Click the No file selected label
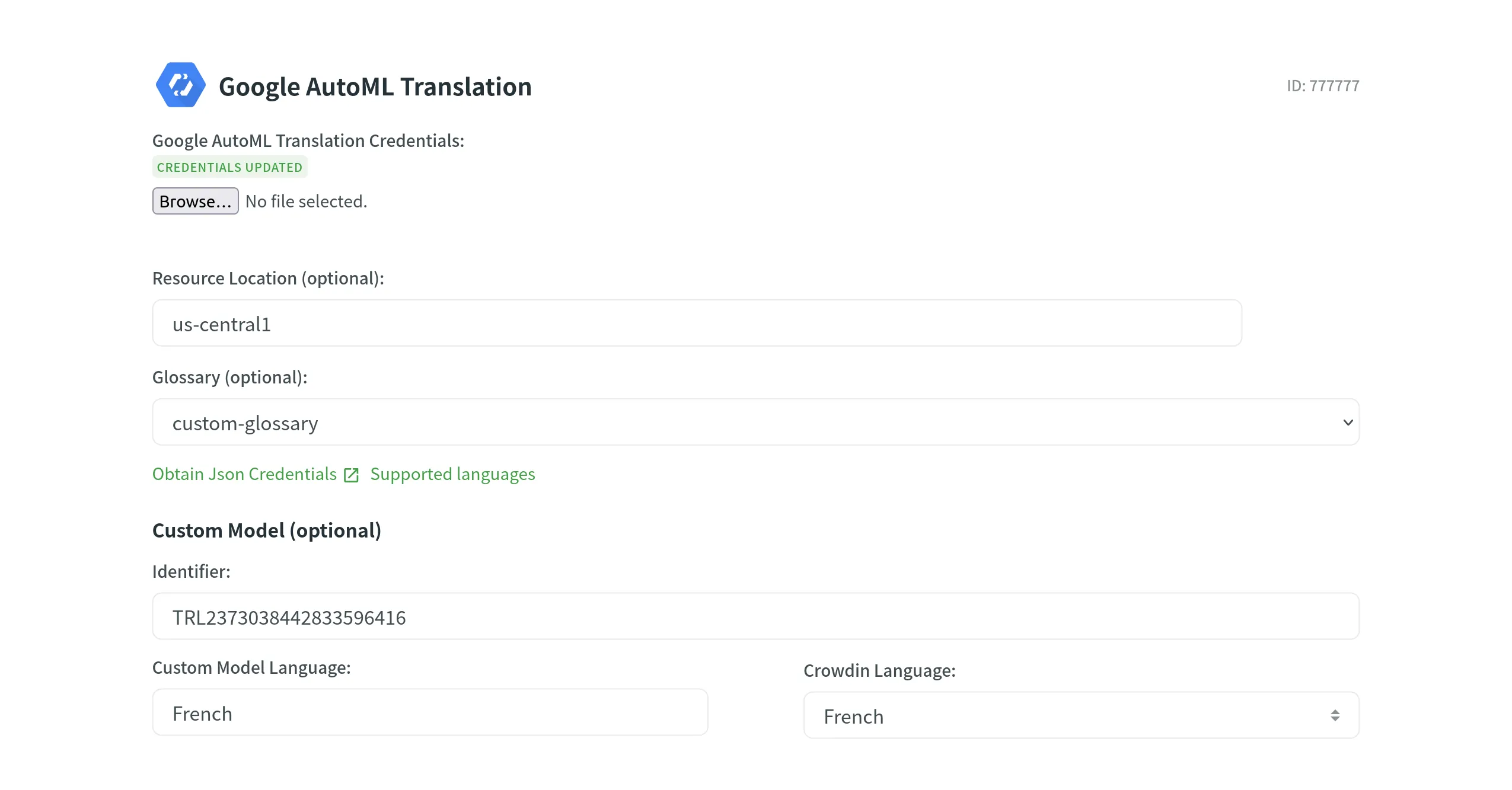This screenshot has height=790, width=1512. 306,201
